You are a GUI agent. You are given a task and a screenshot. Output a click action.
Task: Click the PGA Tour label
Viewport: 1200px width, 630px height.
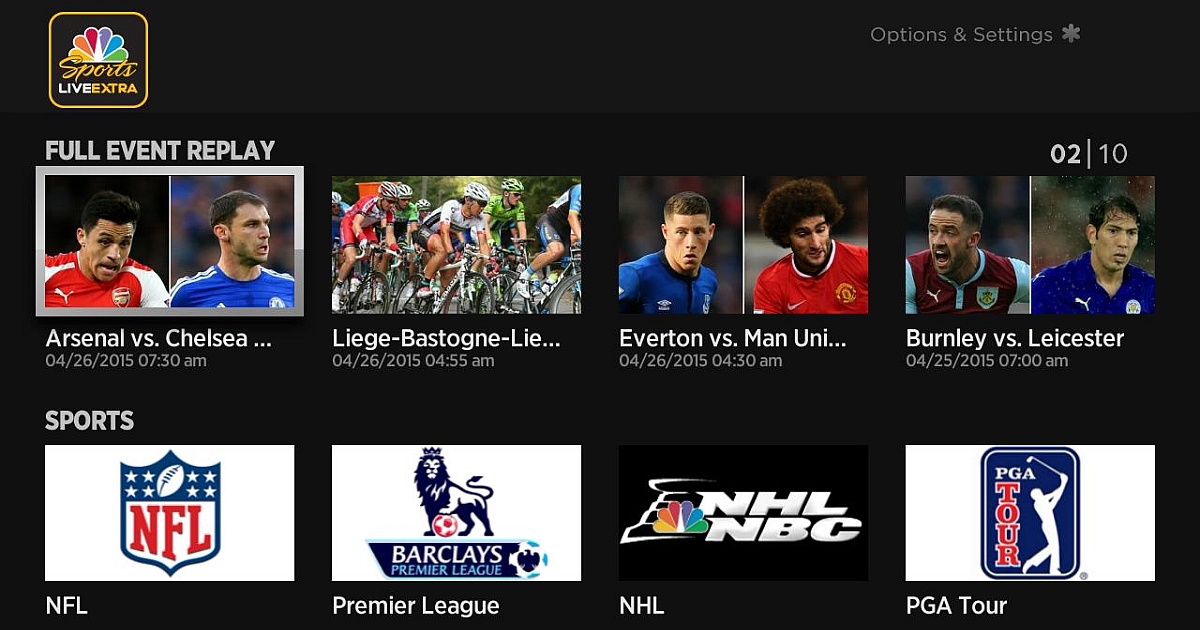point(957,605)
